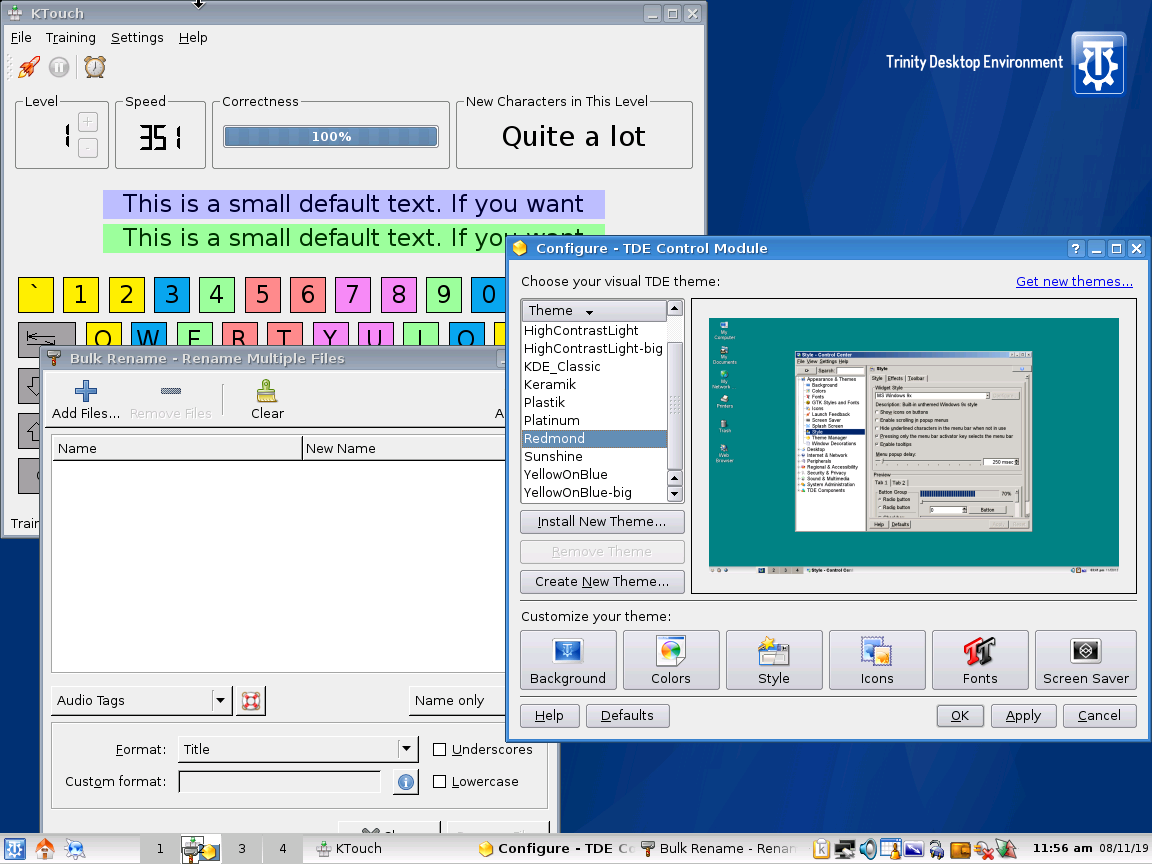Viewport: 1152px width, 864px height.
Task: Open the Name only dropdown
Action: coord(457,701)
